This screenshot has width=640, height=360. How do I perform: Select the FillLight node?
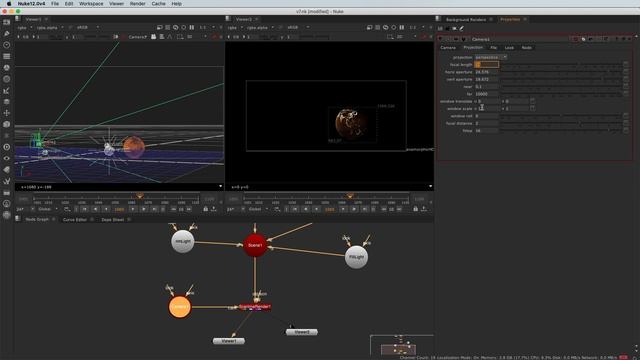tap(356, 257)
